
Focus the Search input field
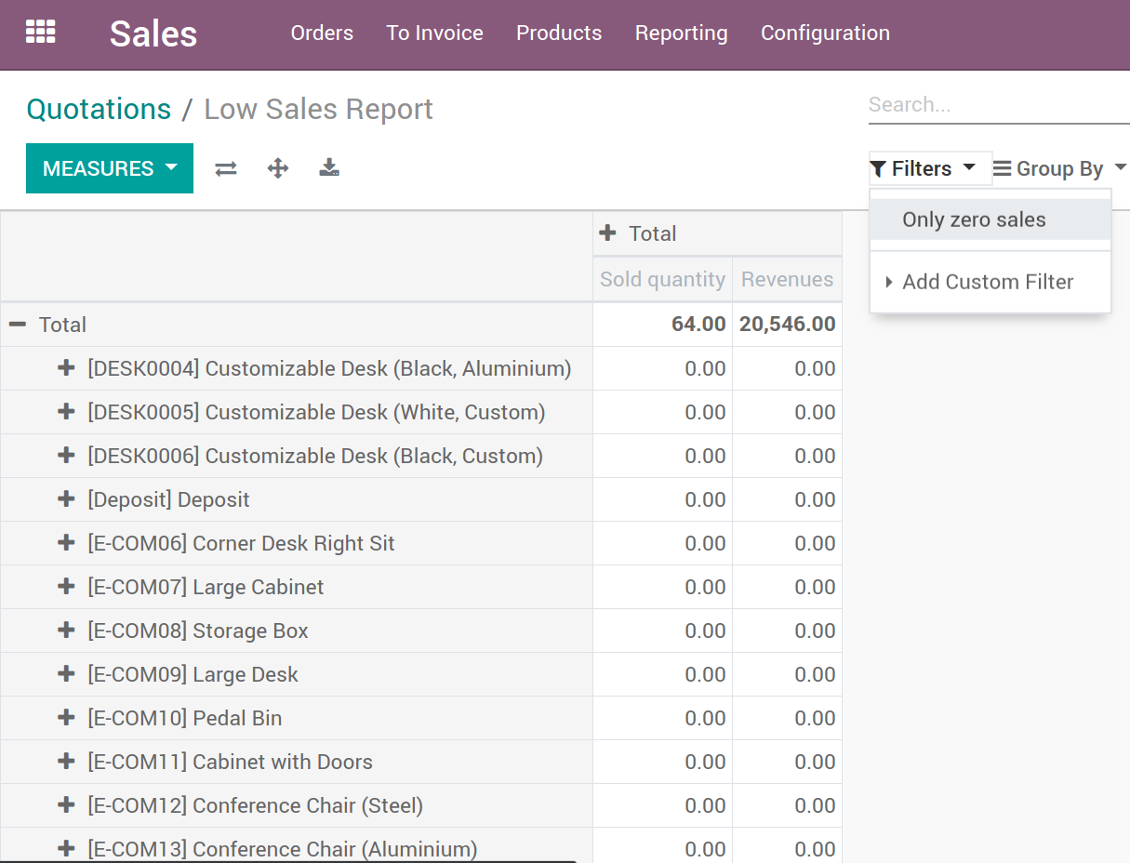point(999,105)
